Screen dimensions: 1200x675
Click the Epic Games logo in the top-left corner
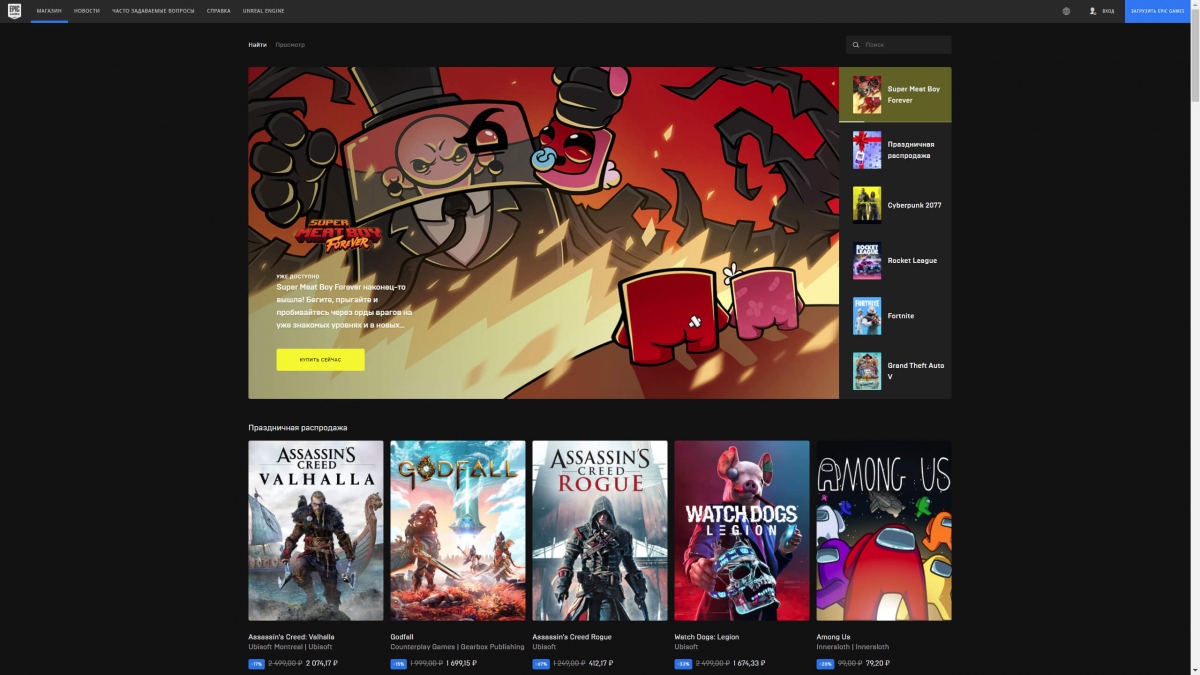coord(14,11)
